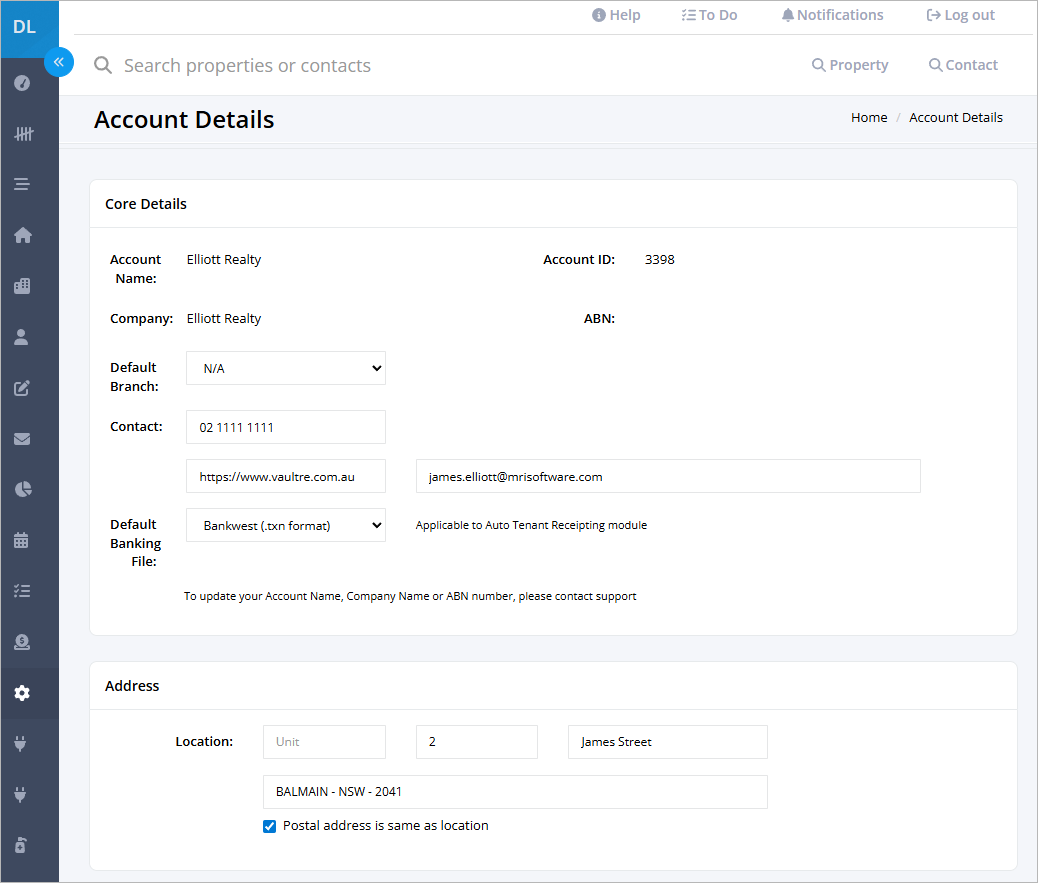Uncheck Postal address is same as location
The width and height of the screenshot is (1038, 883).
(x=269, y=826)
